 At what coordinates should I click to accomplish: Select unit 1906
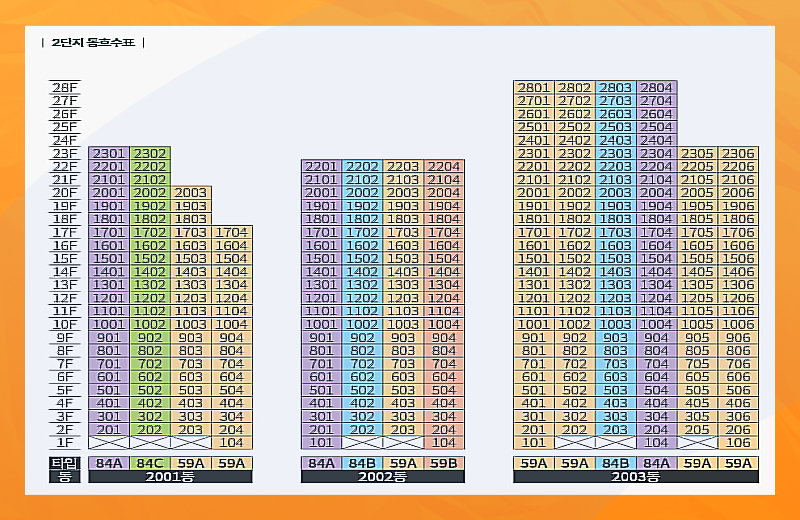tap(738, 206)
